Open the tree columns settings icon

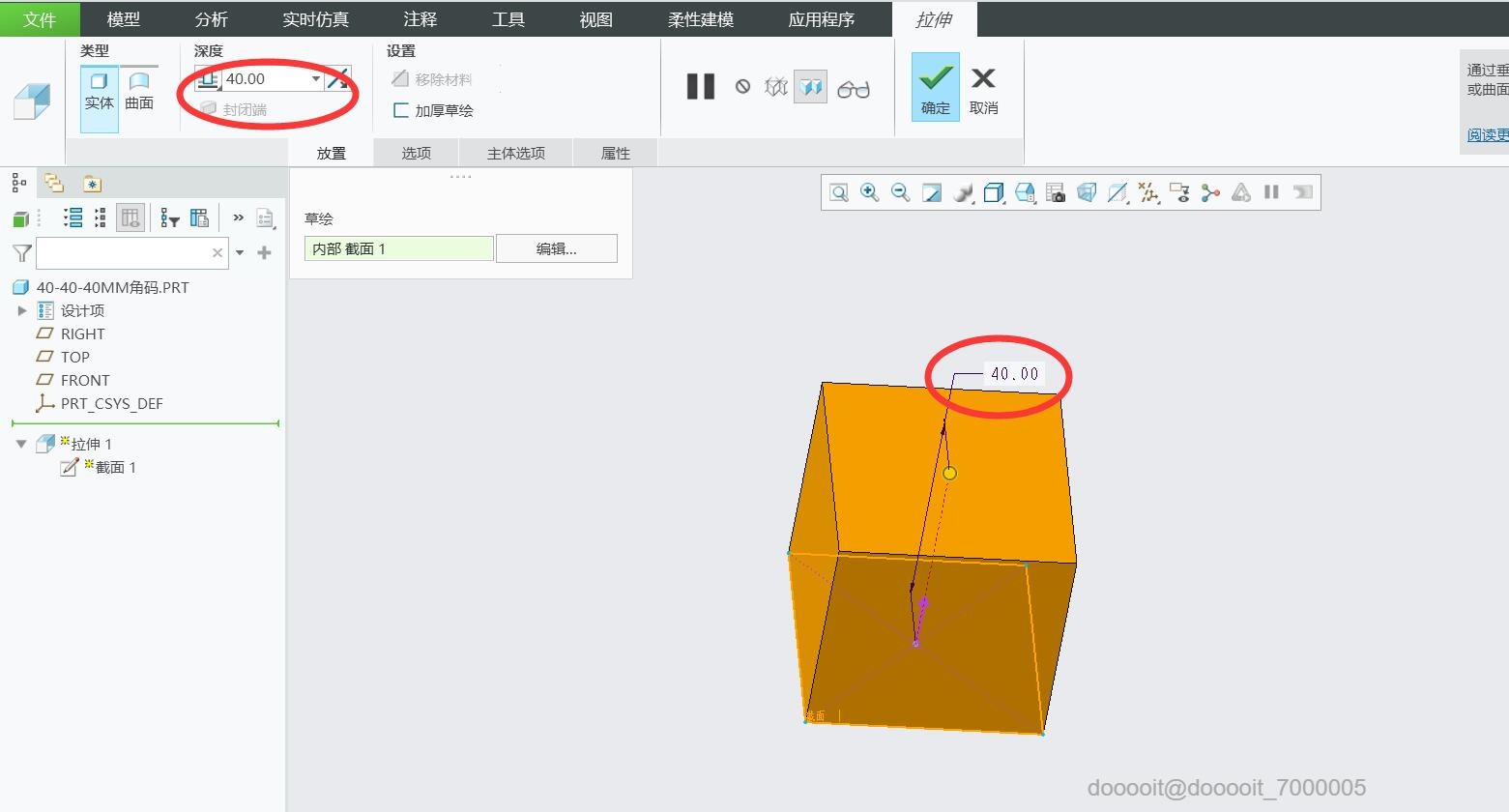pyautogui.click(x=200, y=218)
